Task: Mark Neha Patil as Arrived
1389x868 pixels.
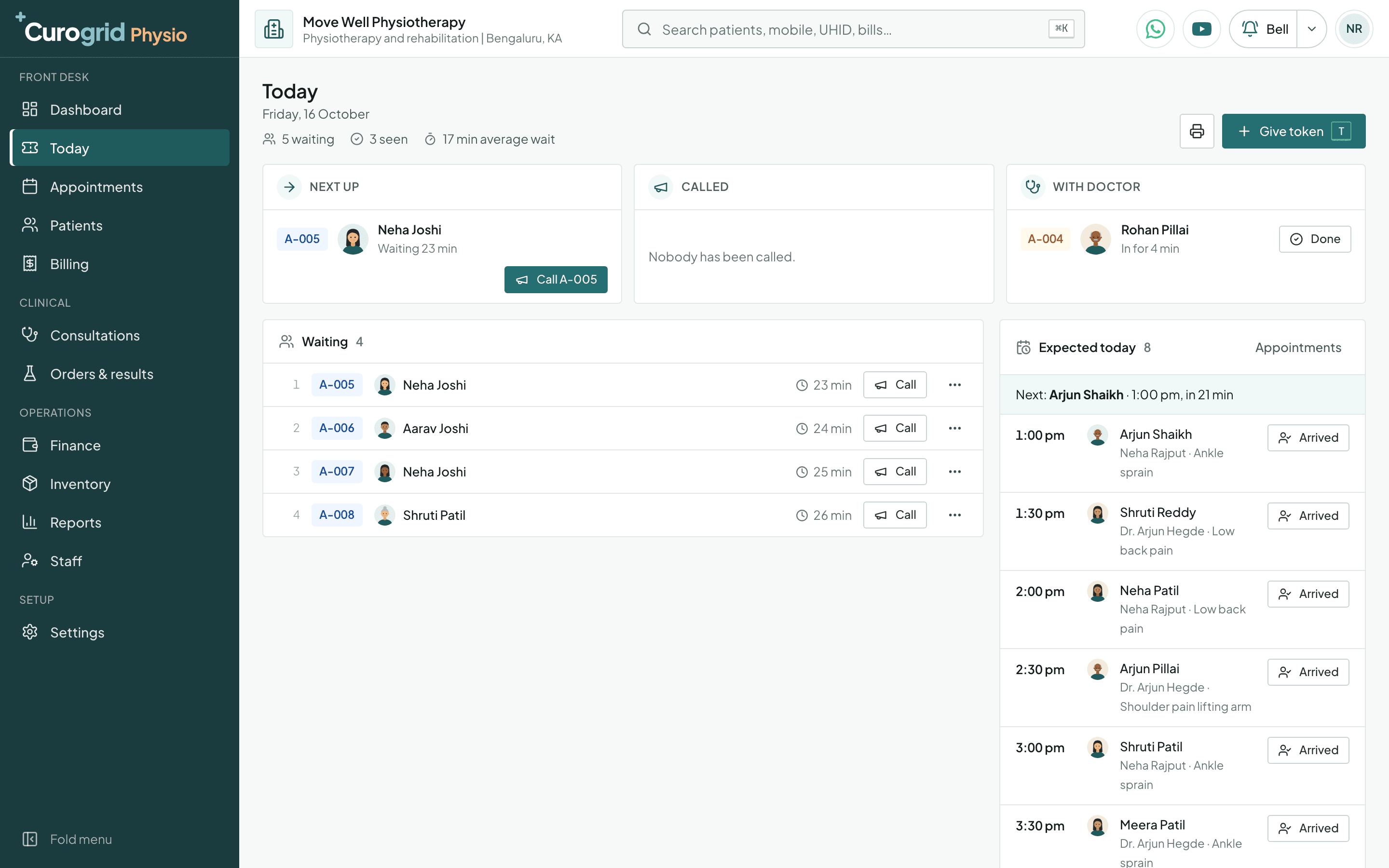Action: coord(1308,594)
